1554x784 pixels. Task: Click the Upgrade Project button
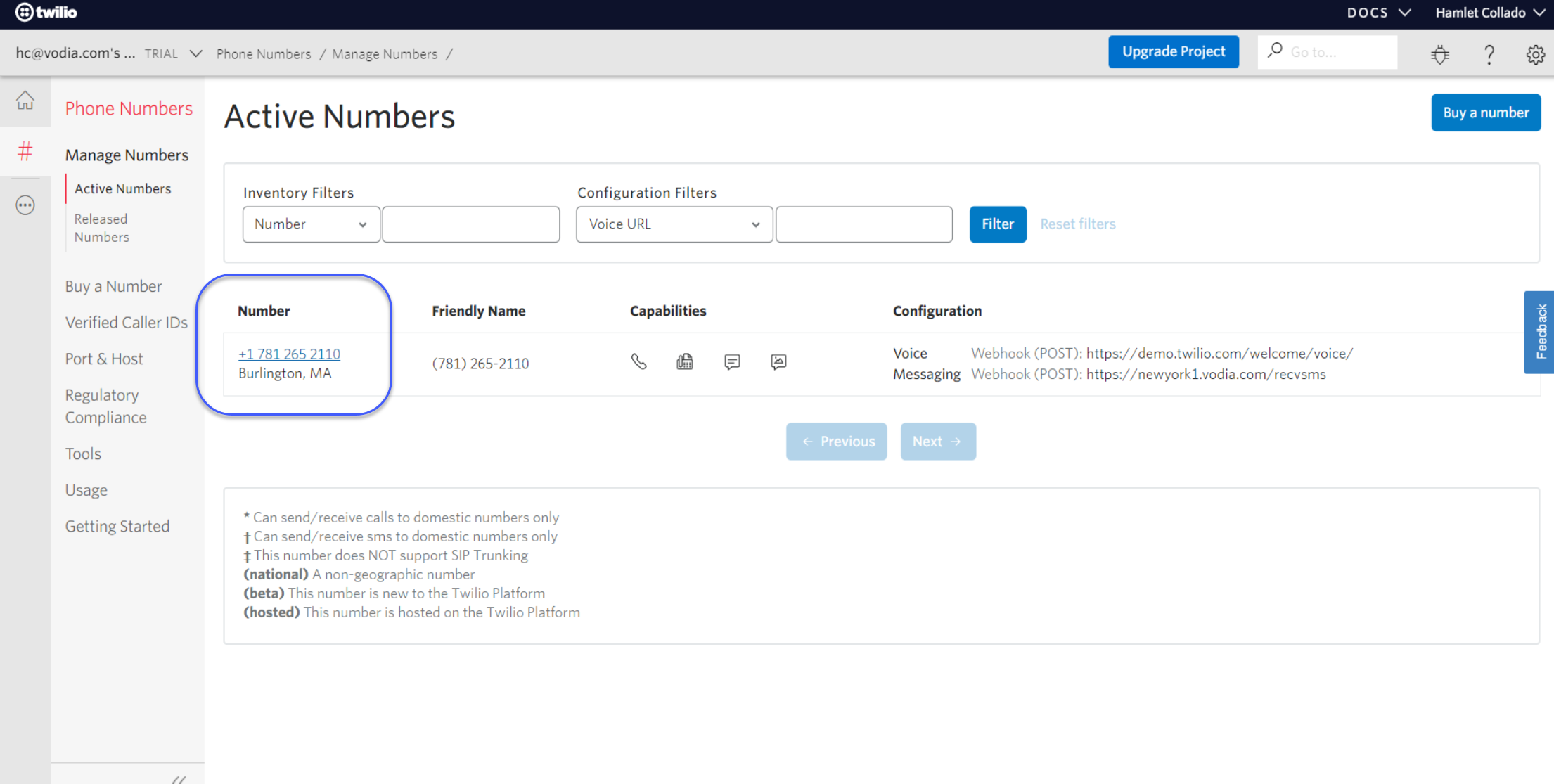tap(1174, 51)
